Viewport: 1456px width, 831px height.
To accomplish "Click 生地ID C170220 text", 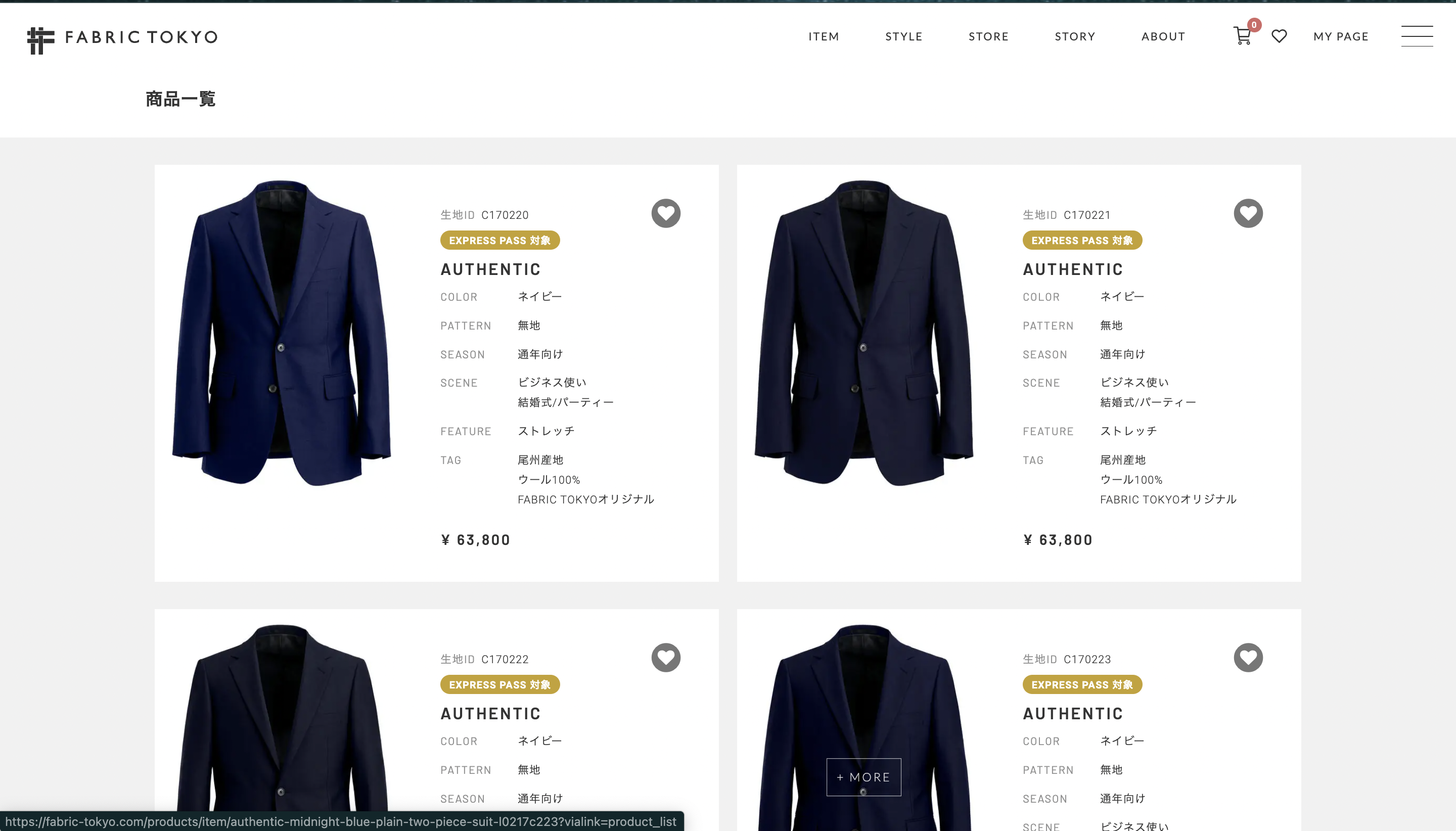I will tap(484, 215).
